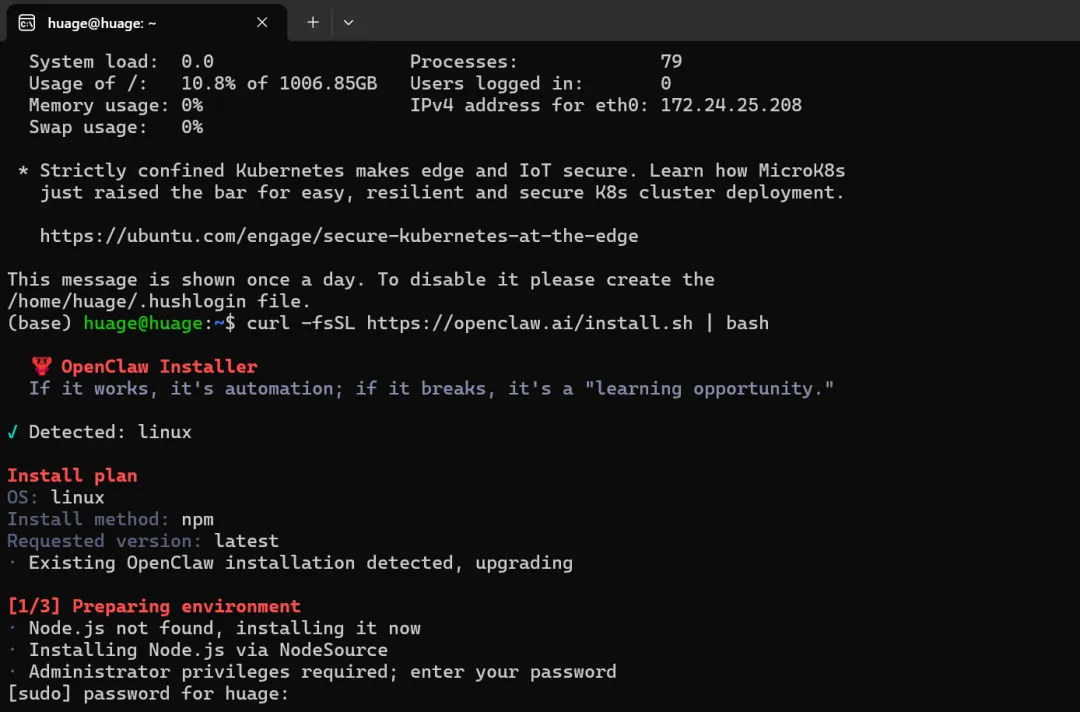Click the green huage@huage prompt text

point(143,323)
